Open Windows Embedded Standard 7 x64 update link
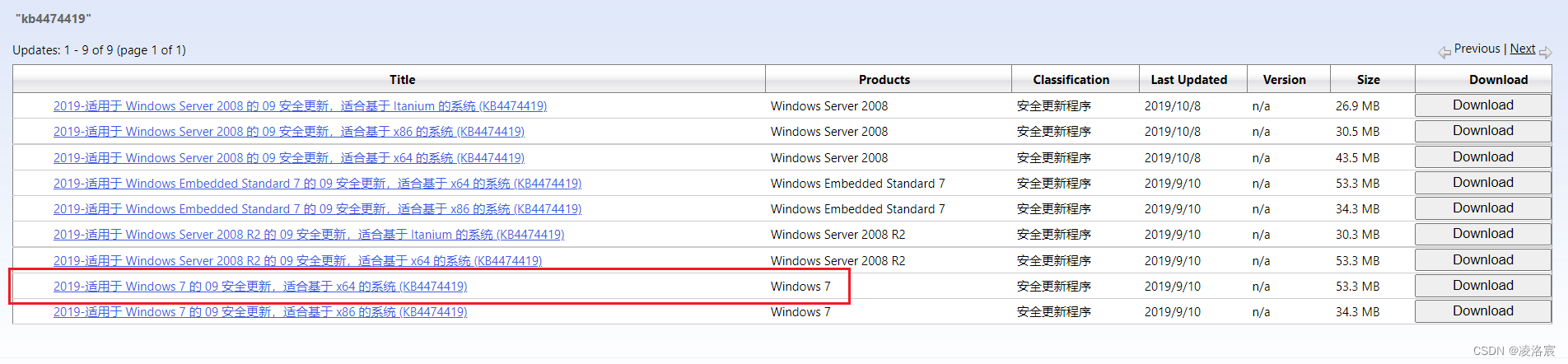 [317, 184]
